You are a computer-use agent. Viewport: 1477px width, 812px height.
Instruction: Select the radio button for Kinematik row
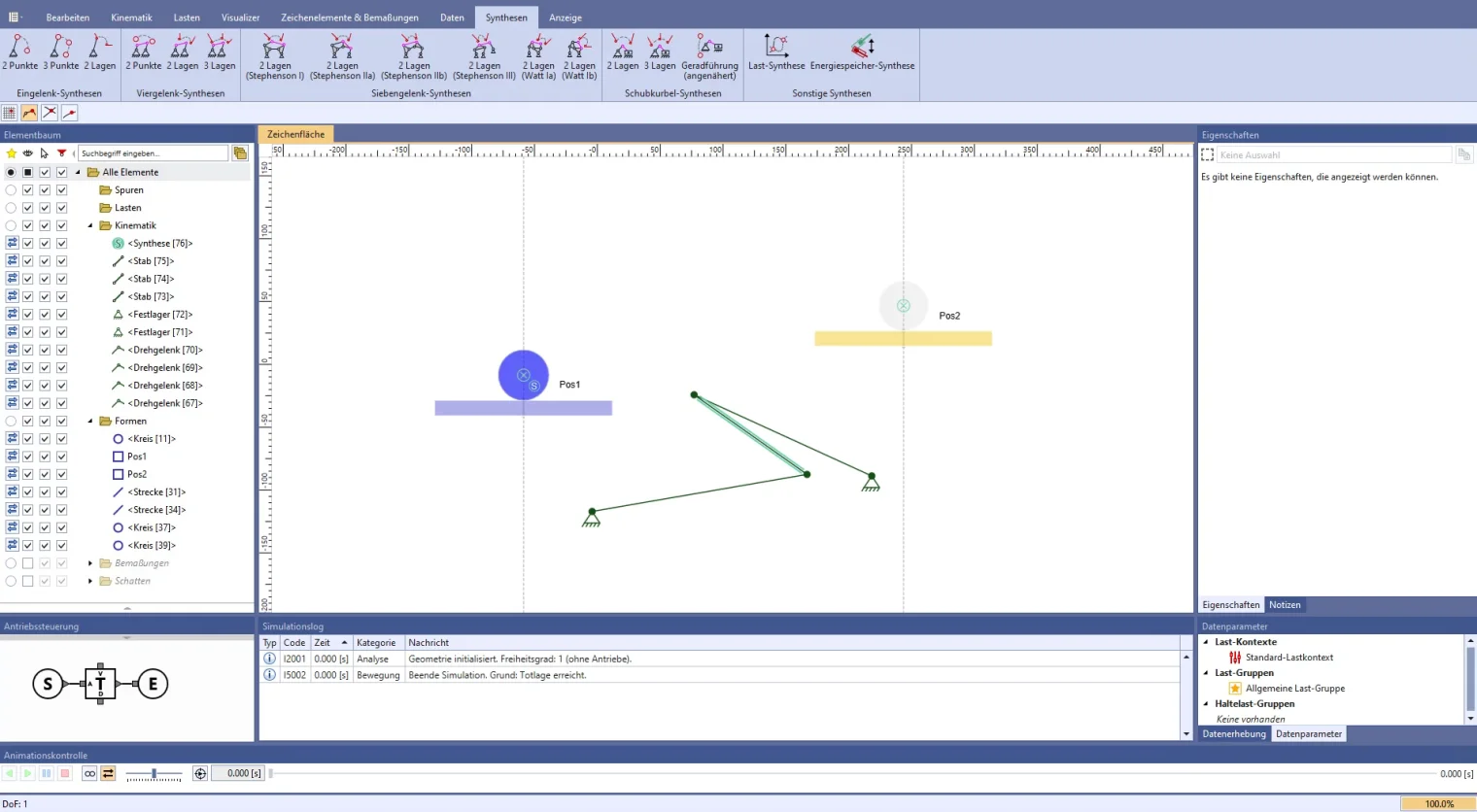[x=11, y=226]
